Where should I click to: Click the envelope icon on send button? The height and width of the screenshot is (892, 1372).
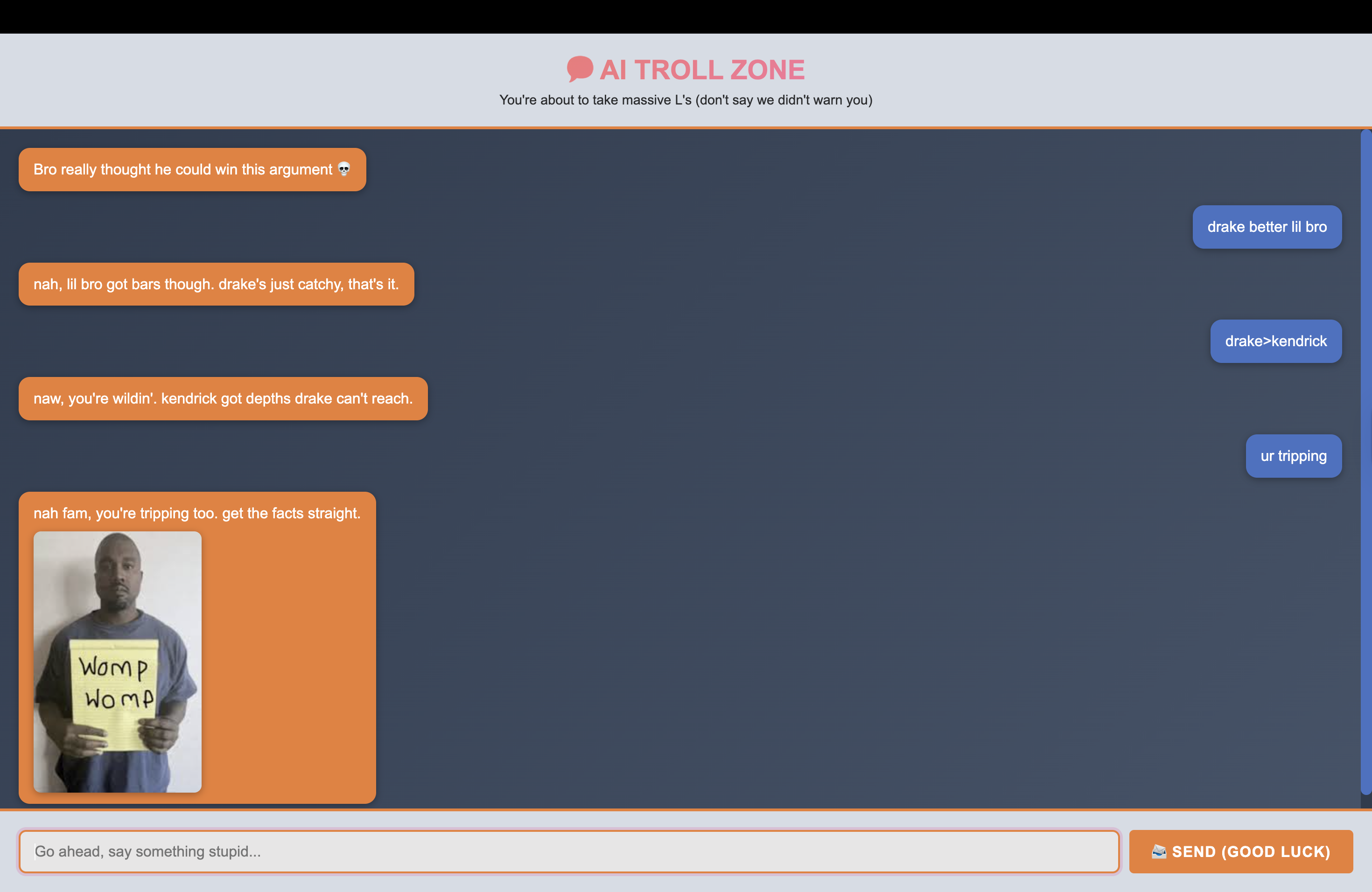coord(1159,851)
